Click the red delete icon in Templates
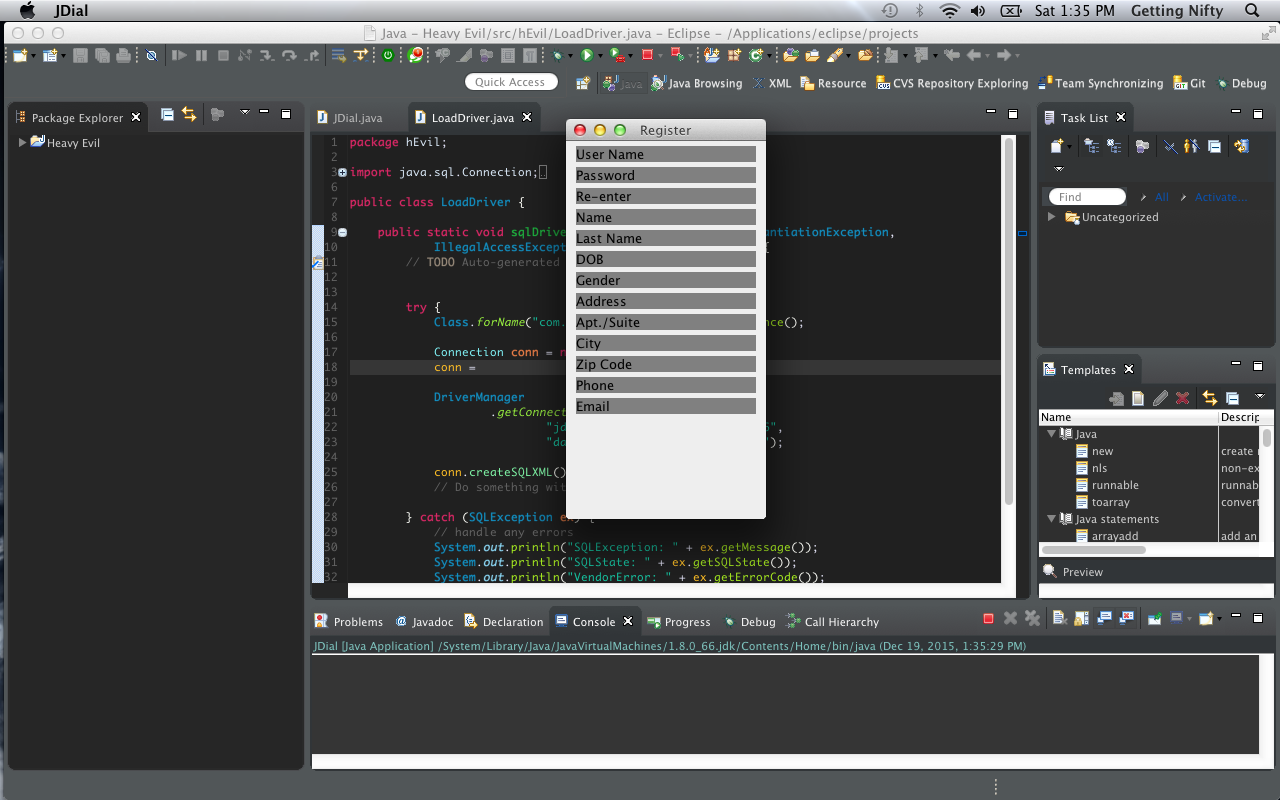The image size is (1280, 800). (x=1182, y=398)
